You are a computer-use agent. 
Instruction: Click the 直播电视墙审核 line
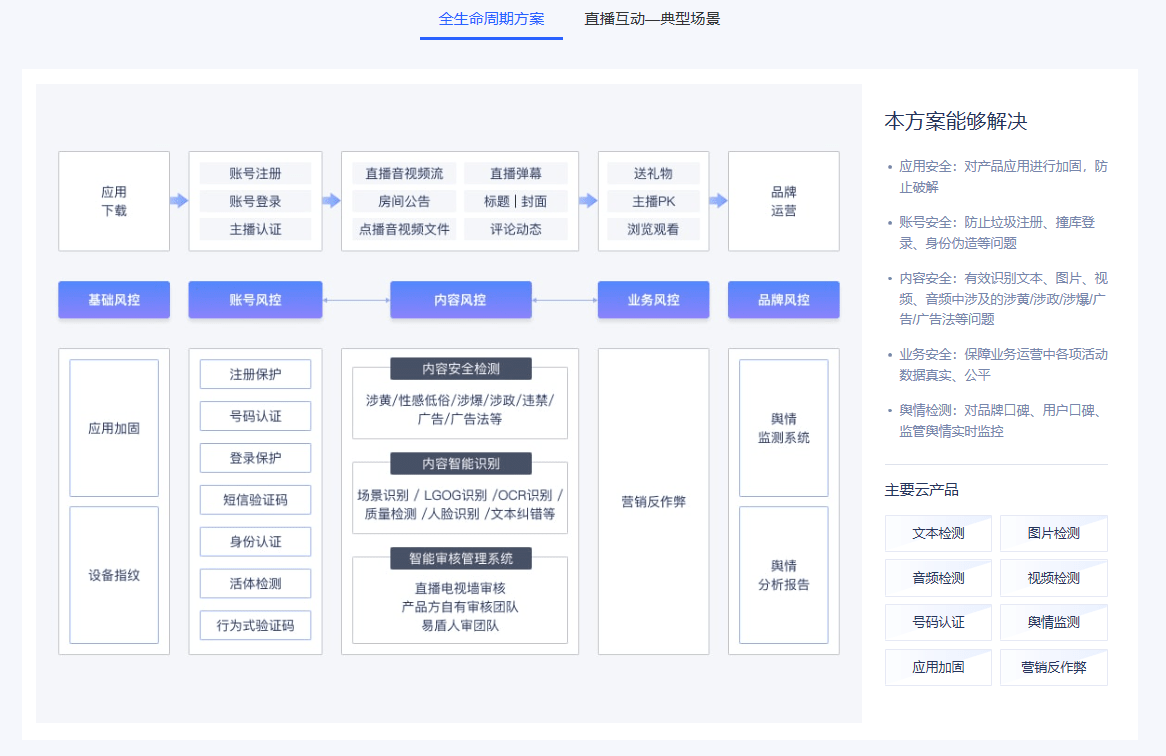tap(460, 588)
